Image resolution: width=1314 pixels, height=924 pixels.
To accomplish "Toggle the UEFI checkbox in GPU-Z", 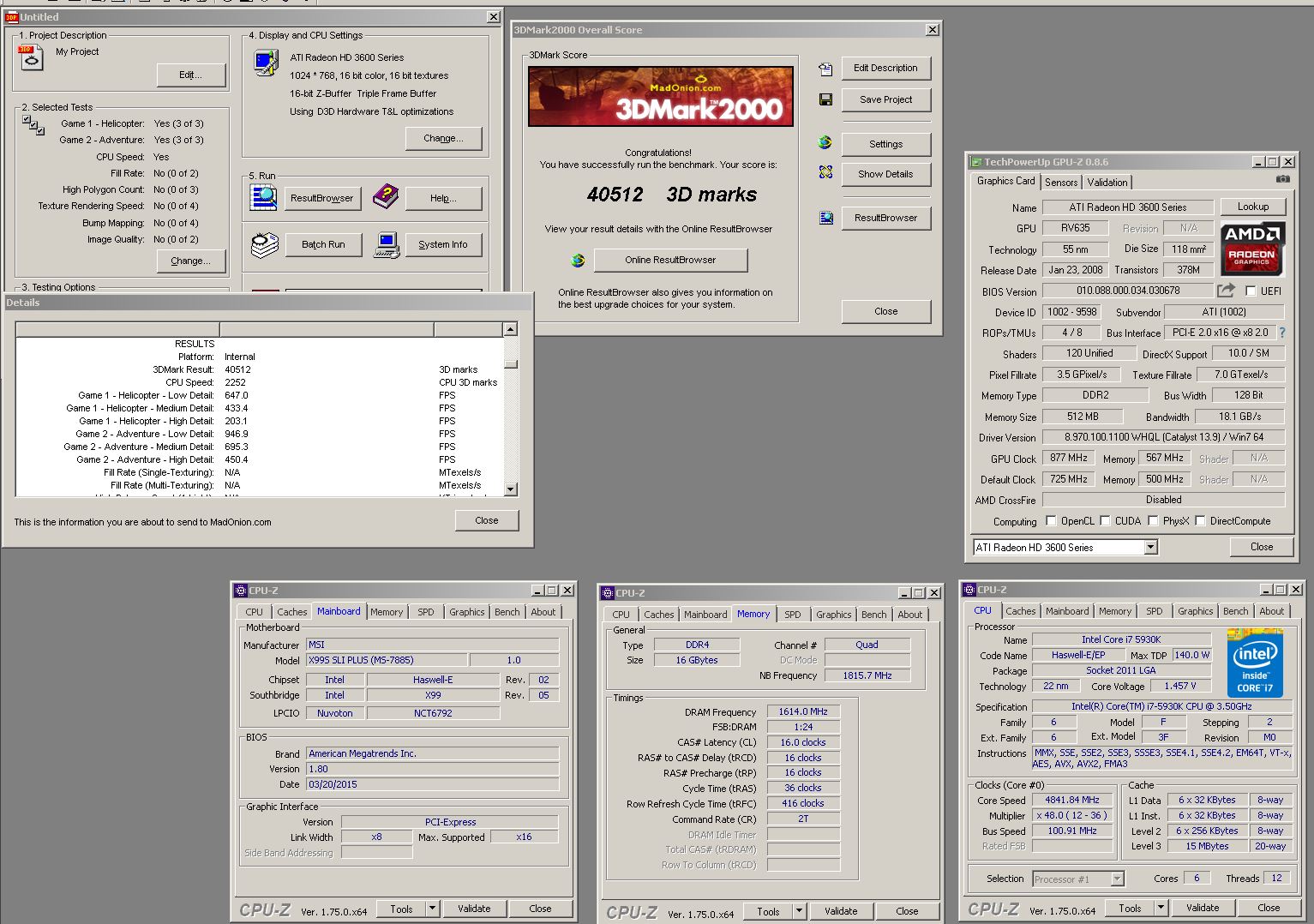I will [1251, 291].
